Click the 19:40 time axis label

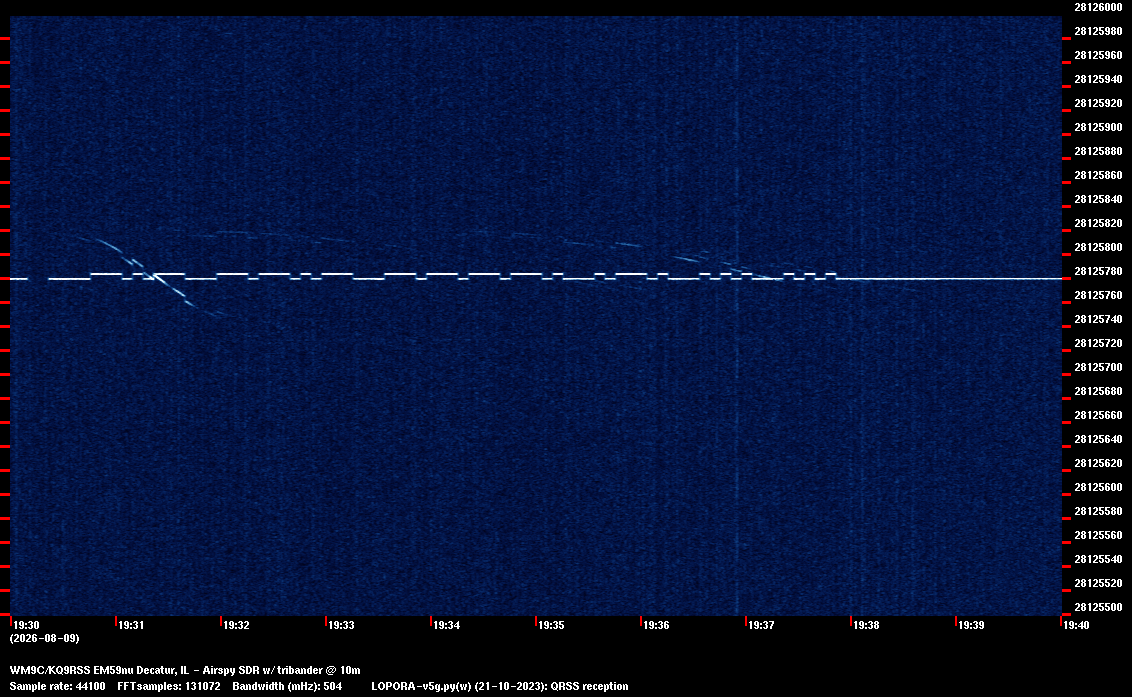tap(1076, 625)
